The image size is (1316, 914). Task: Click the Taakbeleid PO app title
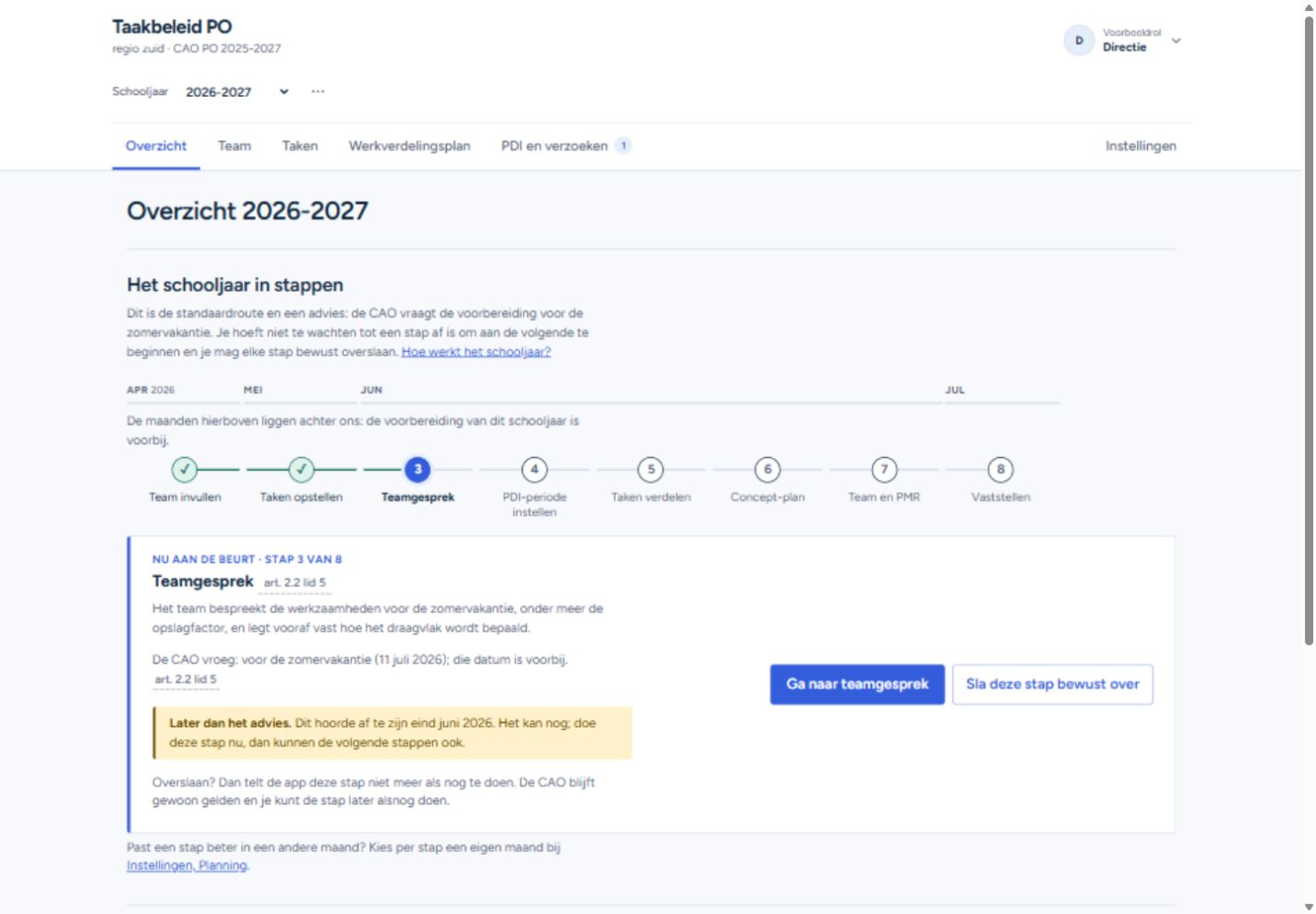click(x=172, y=27)
